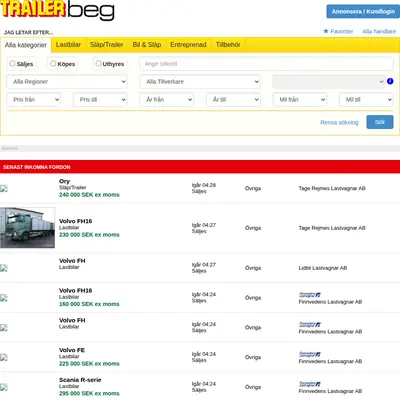Click the Trailerbeg logo
The height and width of the screenshot is (400, 400).
(57, 10)
